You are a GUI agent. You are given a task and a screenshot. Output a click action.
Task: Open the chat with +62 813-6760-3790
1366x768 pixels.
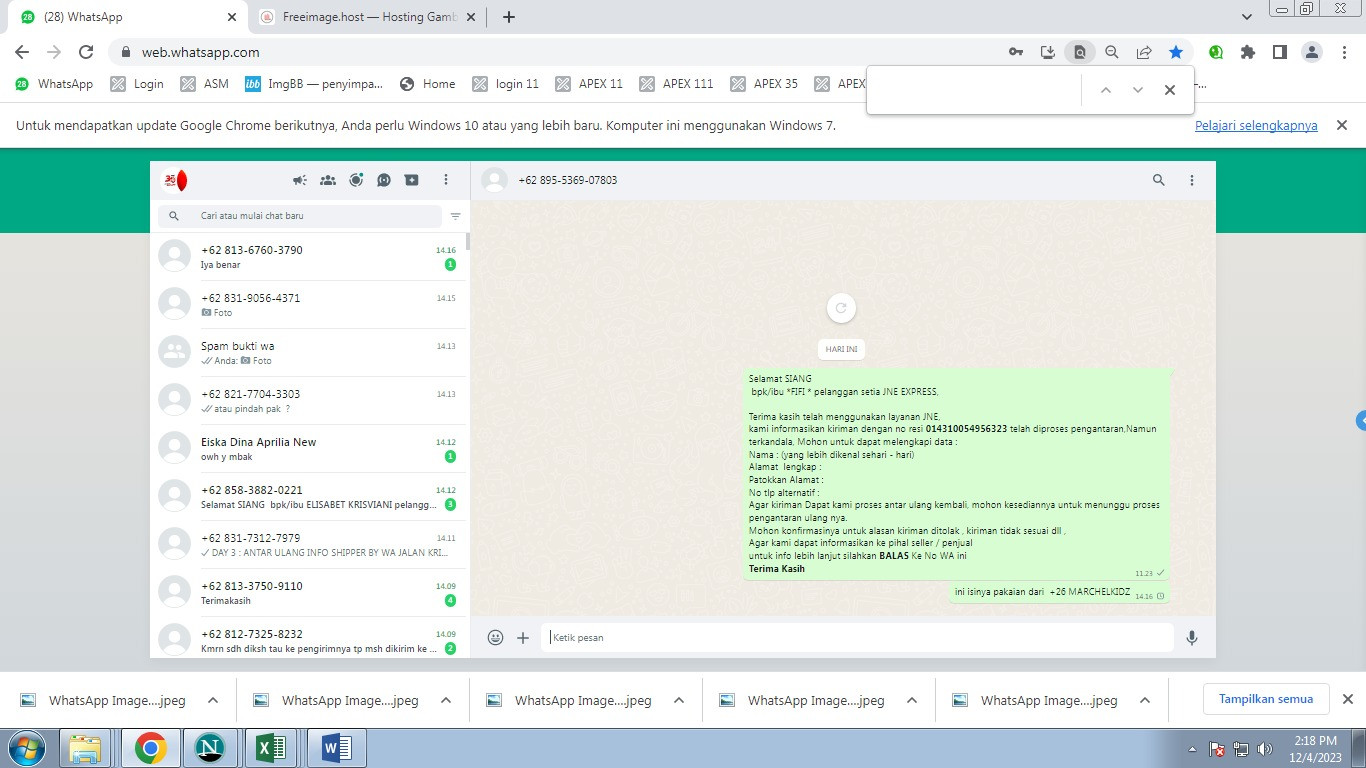(x=309, y=257)
